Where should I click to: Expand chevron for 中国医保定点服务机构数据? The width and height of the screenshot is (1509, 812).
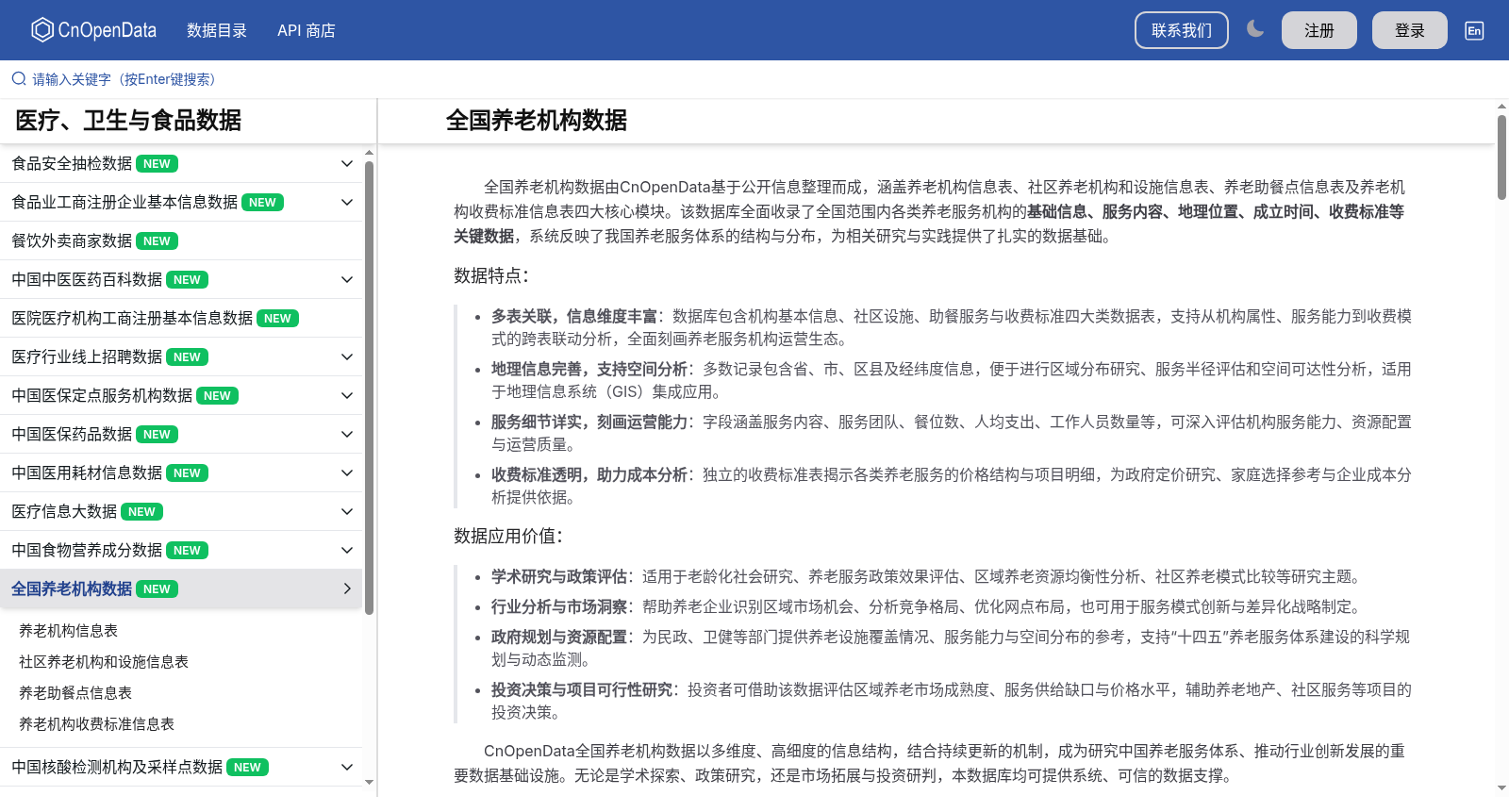[x=347, y=396]
